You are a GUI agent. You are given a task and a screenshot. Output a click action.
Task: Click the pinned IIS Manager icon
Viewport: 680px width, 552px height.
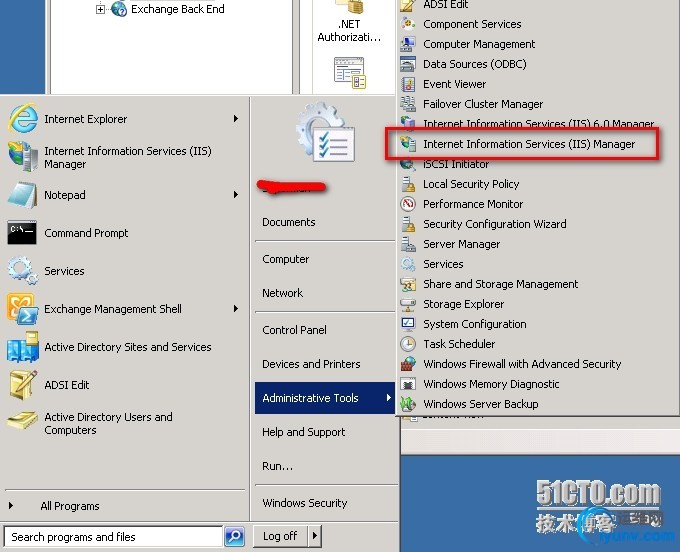click(23, 157)
